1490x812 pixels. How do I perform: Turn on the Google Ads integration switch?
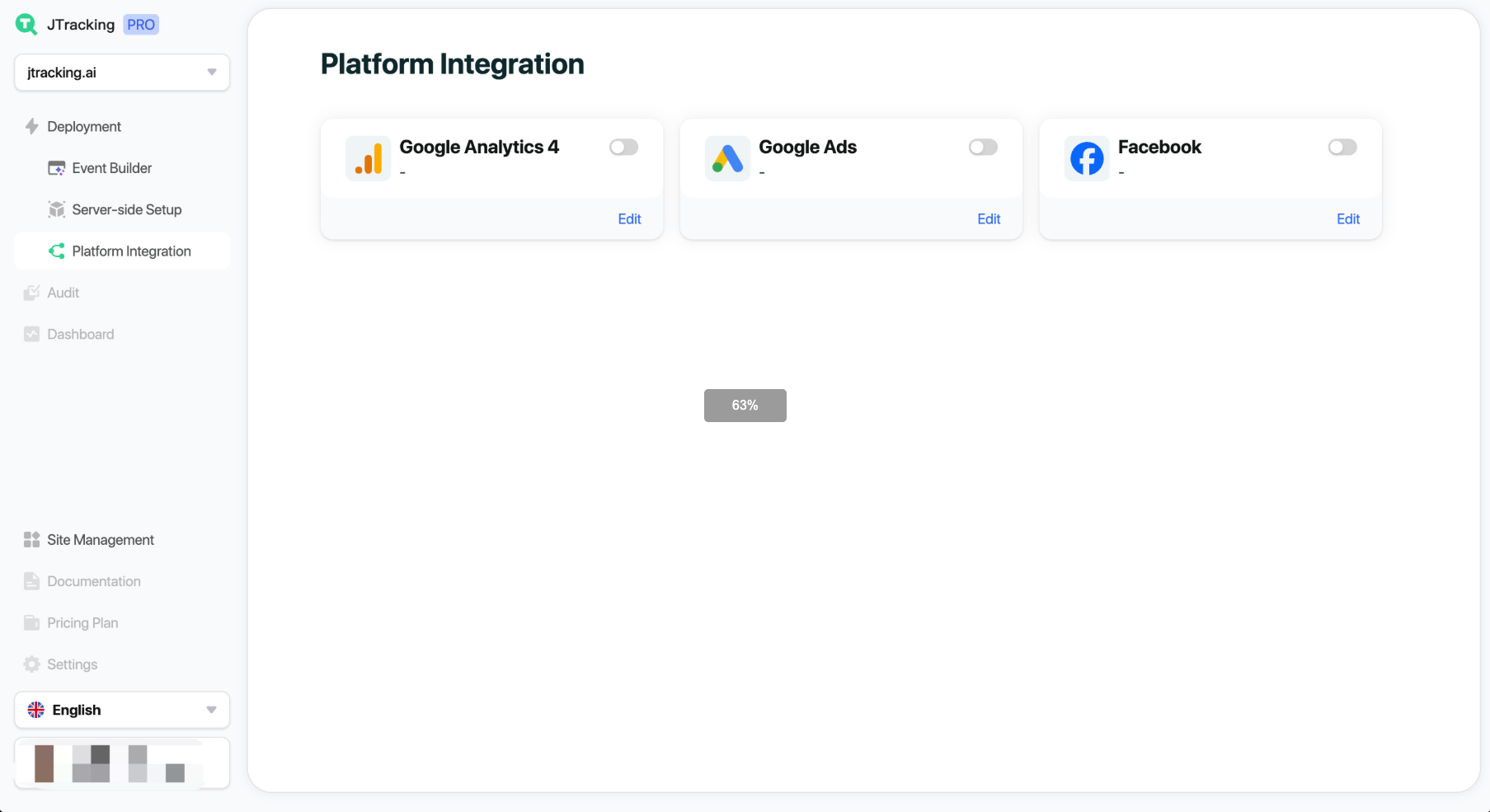983,148
